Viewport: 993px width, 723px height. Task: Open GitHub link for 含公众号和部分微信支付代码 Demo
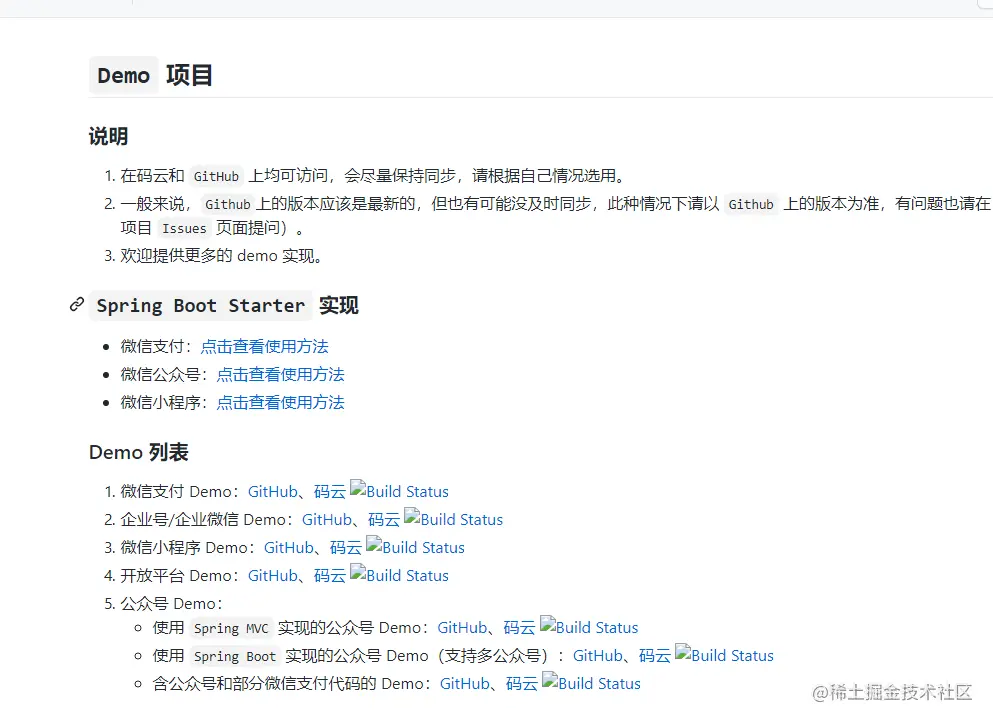(x=465, y=684)
